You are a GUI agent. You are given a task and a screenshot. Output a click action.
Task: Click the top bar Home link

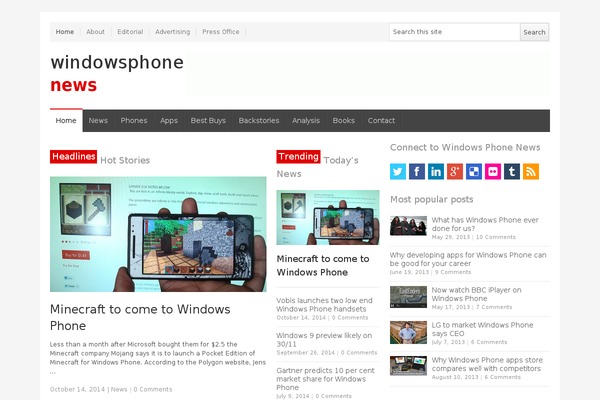[65, 32]
